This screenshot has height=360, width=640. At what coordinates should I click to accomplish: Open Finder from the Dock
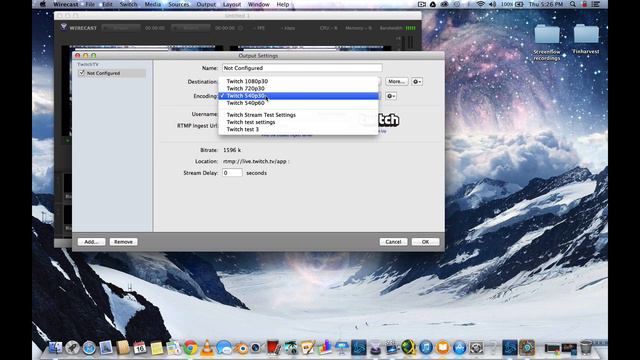(x=55, y=348)
